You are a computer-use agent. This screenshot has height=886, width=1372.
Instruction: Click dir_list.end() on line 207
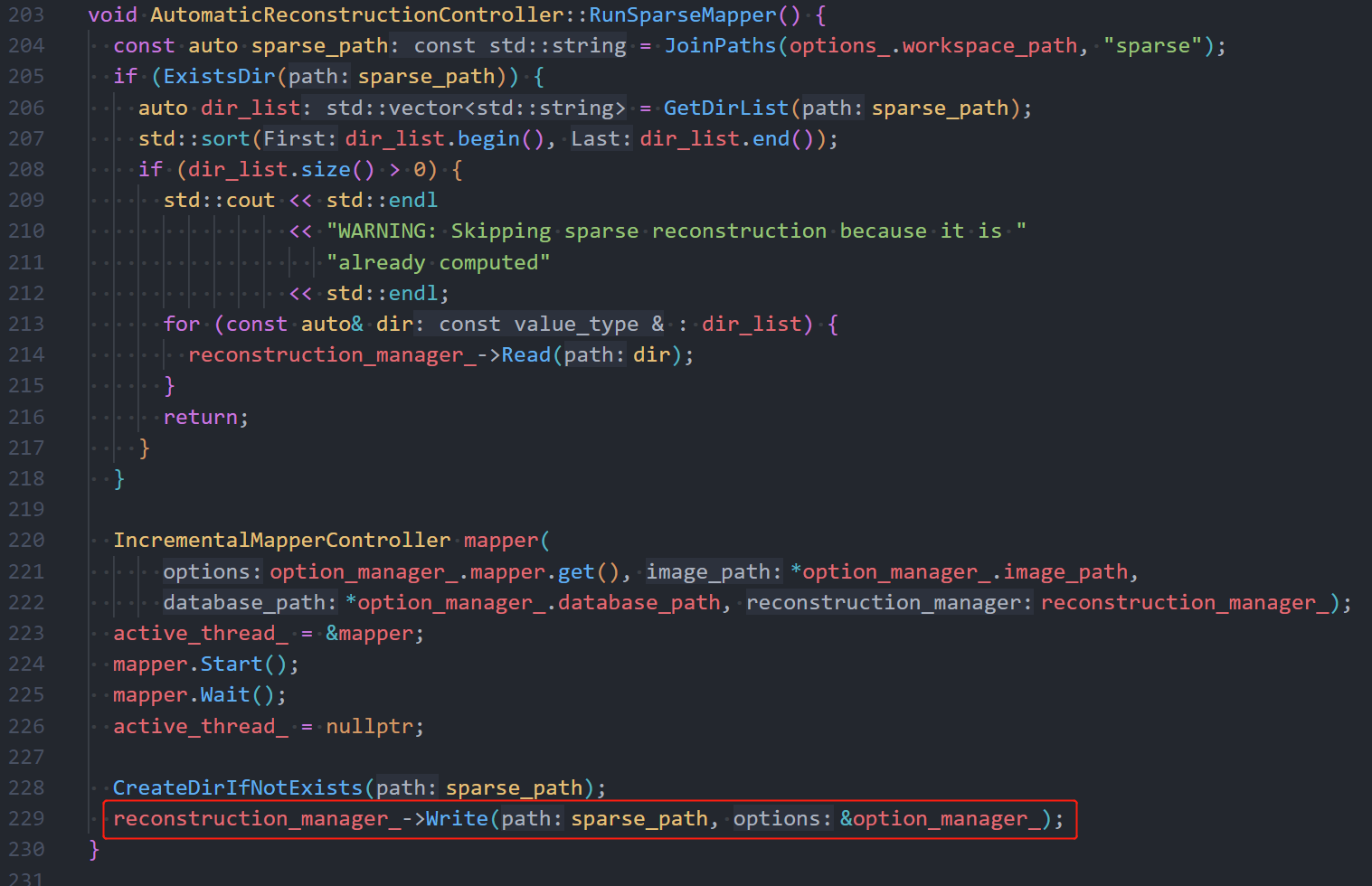(x=726, y=138)
